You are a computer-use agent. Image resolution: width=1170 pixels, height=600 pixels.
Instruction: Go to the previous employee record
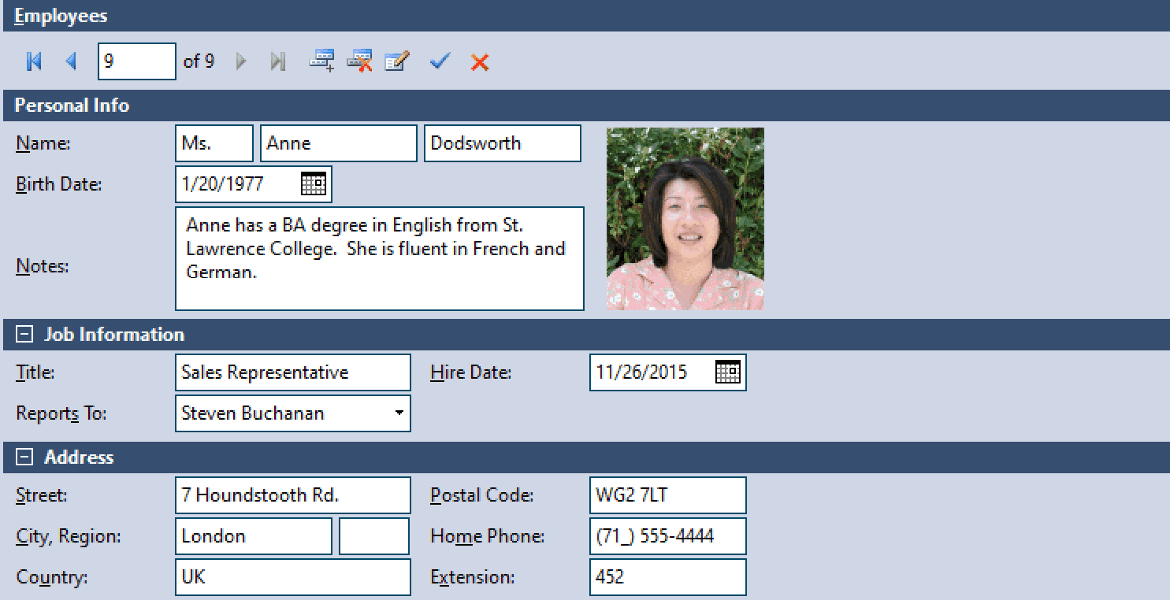pyautogui.click(x=72, y=61)
